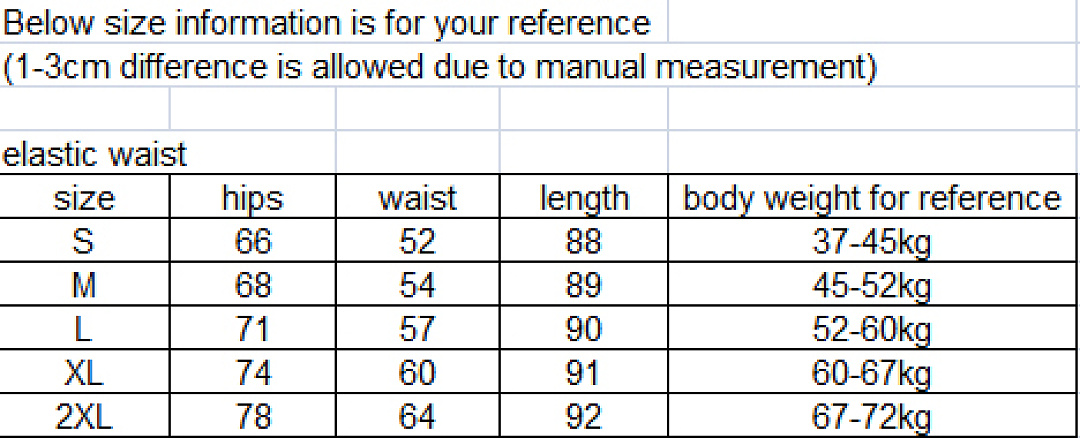
Task: Click the XL hips value 74
Action: [x=253, y=372]
